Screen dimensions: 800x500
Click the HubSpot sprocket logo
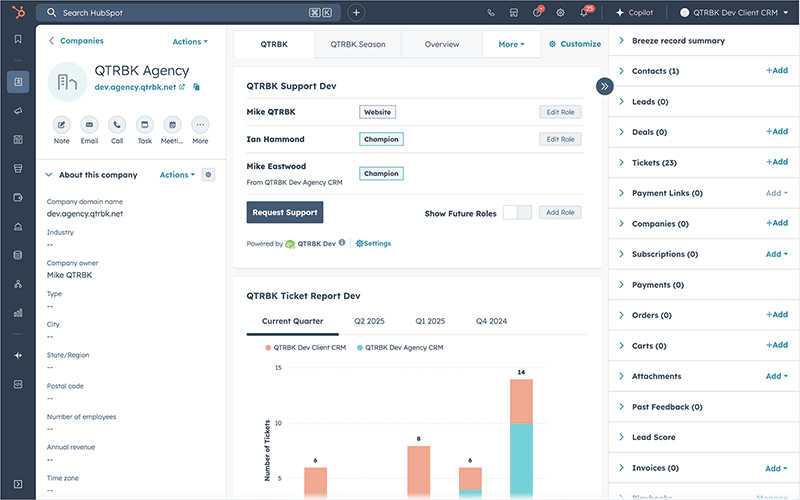point(17,13)
